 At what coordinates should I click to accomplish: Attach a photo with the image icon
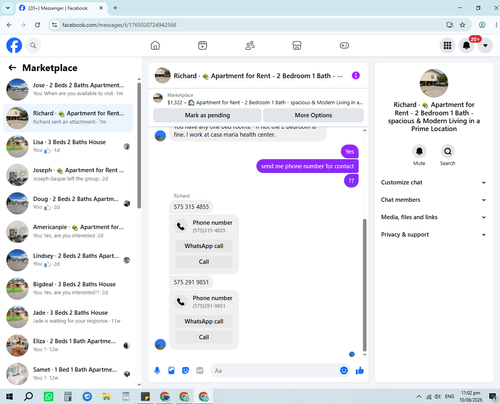[x=171, y=370]
